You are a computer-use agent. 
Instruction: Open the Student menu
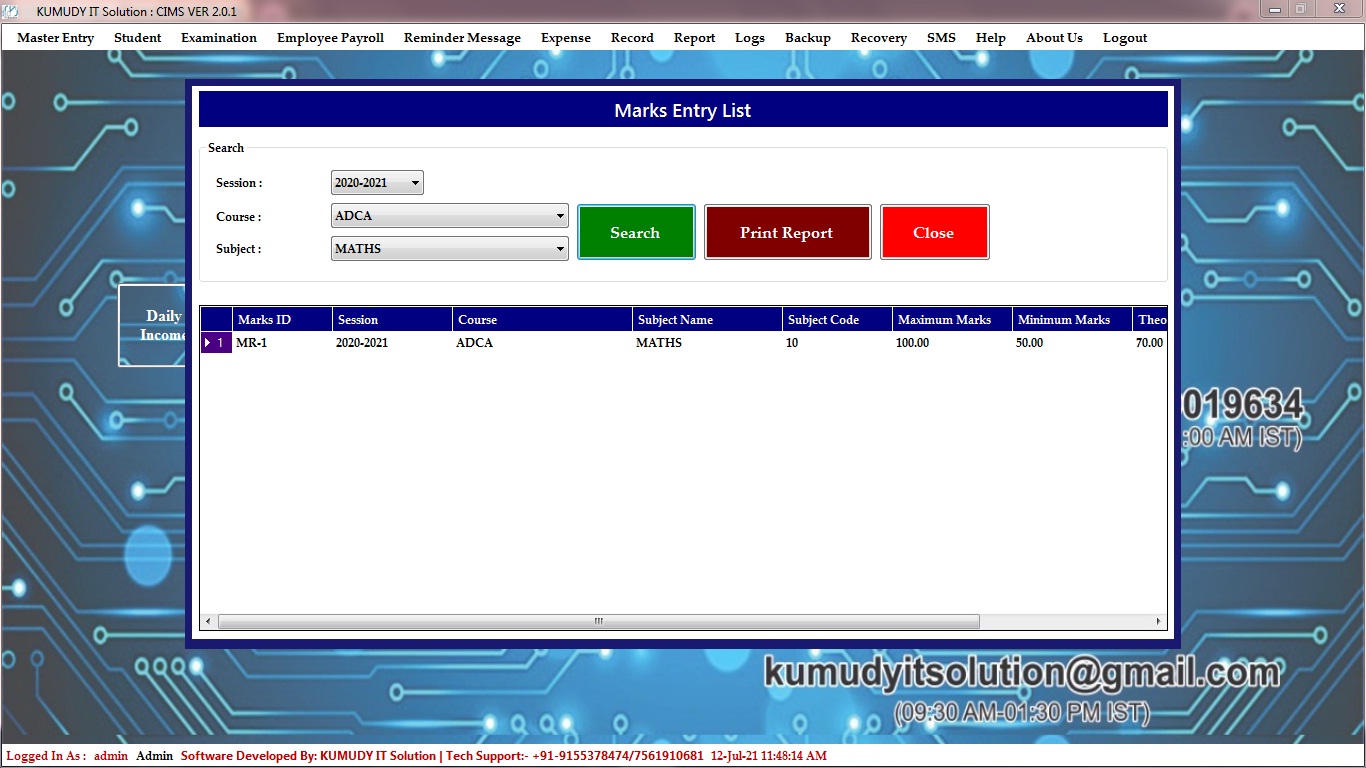(137, 38)
